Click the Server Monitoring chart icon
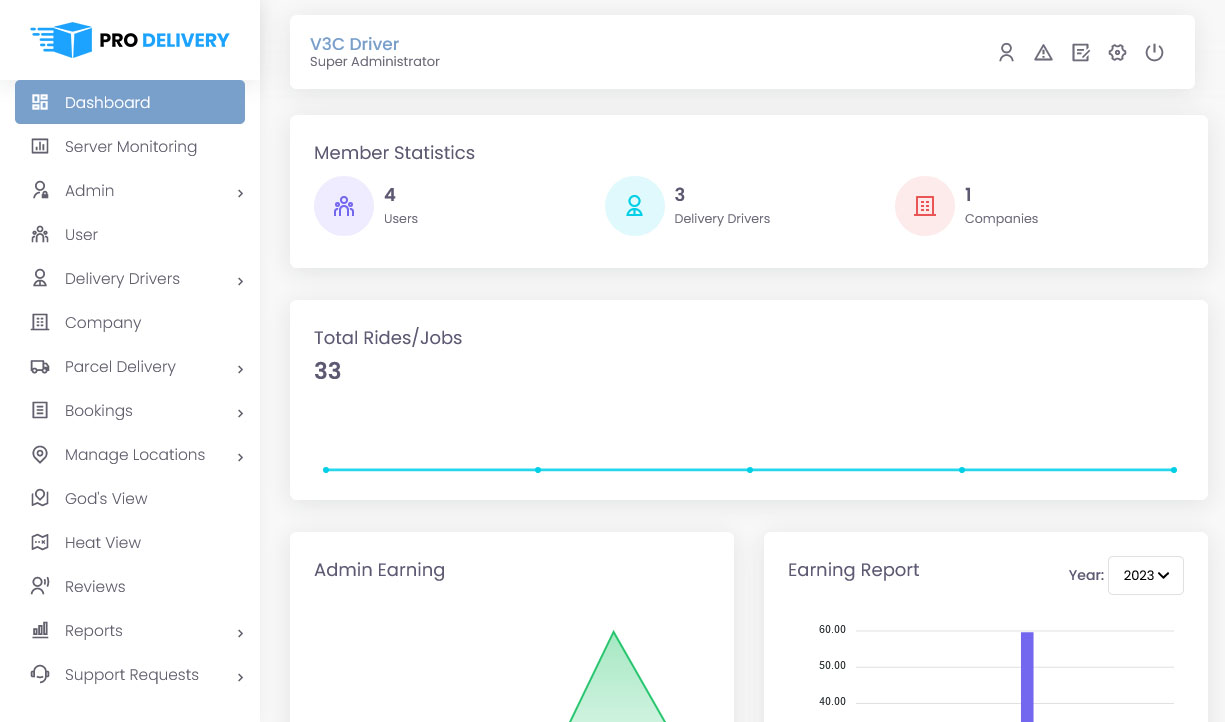This screenshot has height=722, width=1225. (x=40, y=146)
